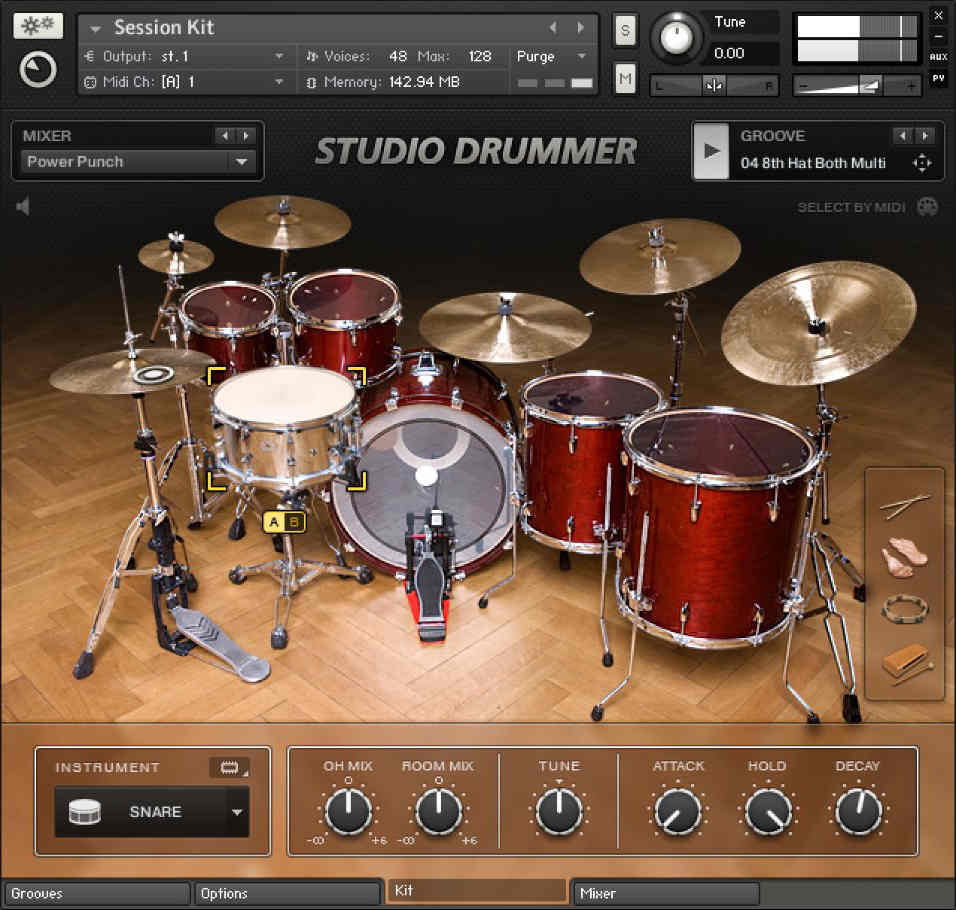Click the speaker preview icon
Screen dimensions: 956x910
(23, 207)
